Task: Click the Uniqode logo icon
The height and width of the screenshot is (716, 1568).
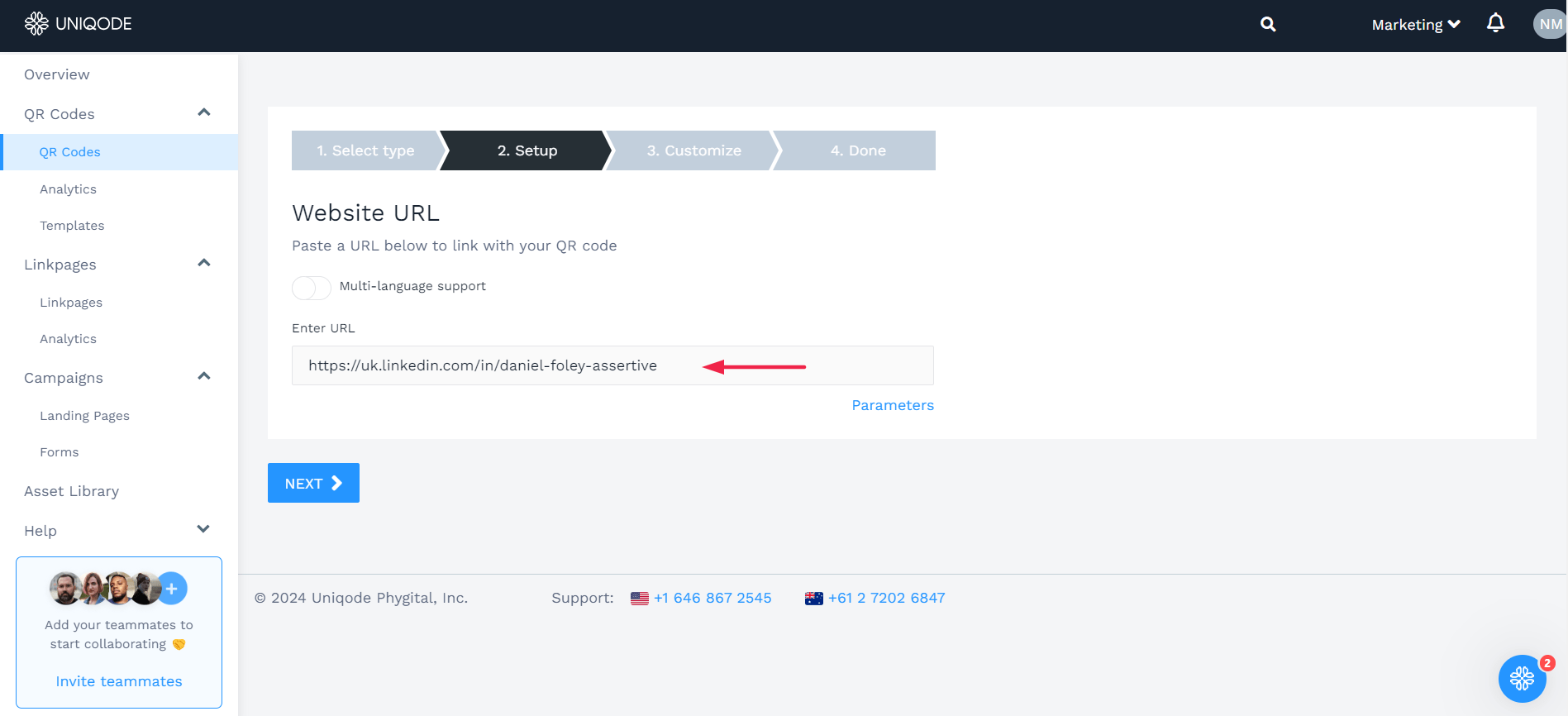Action: click(x=36, y=24)
